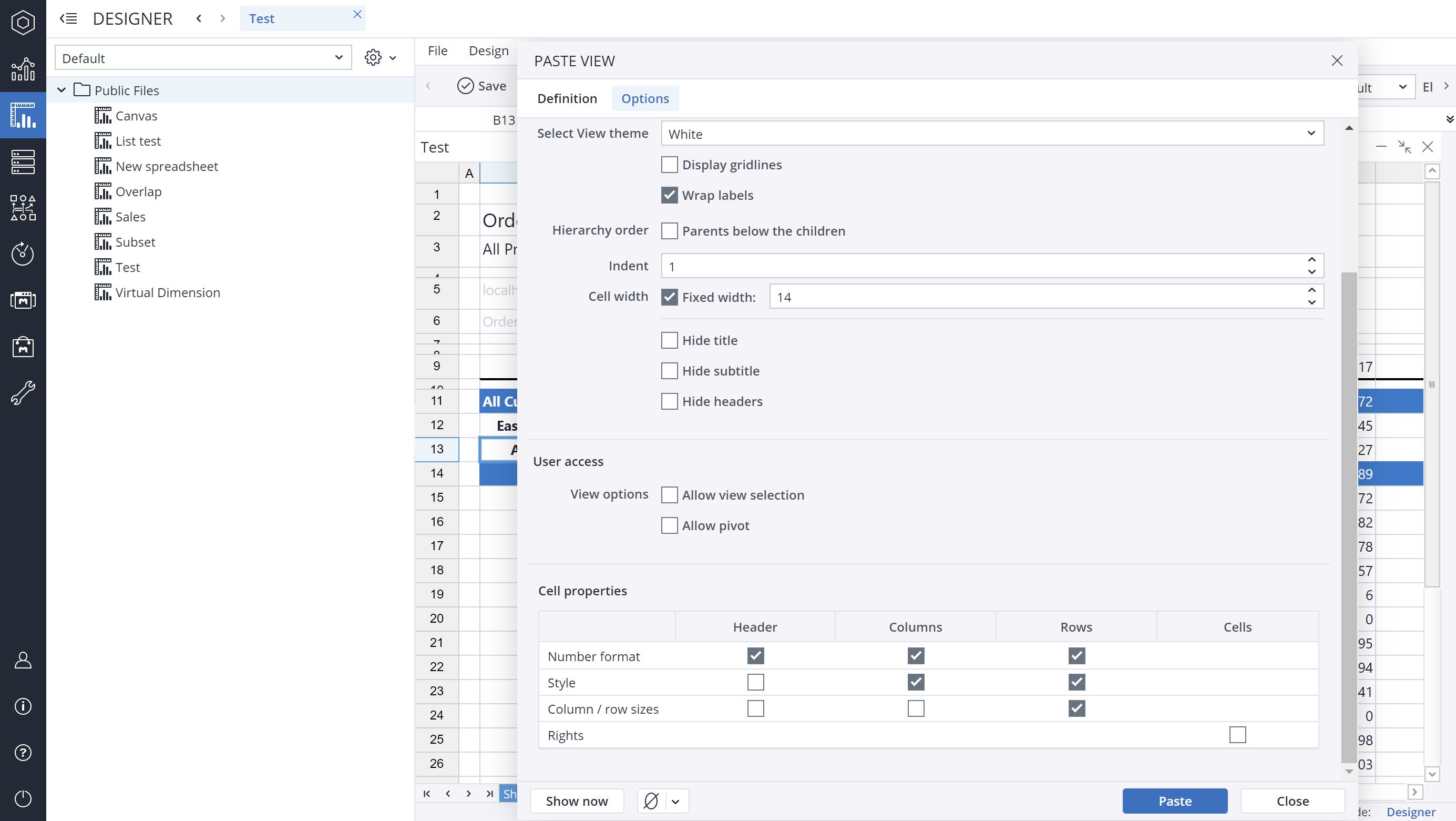Open the power/logout icon in sidebar
Screen dimensions: 1456x821
[23, 798]
